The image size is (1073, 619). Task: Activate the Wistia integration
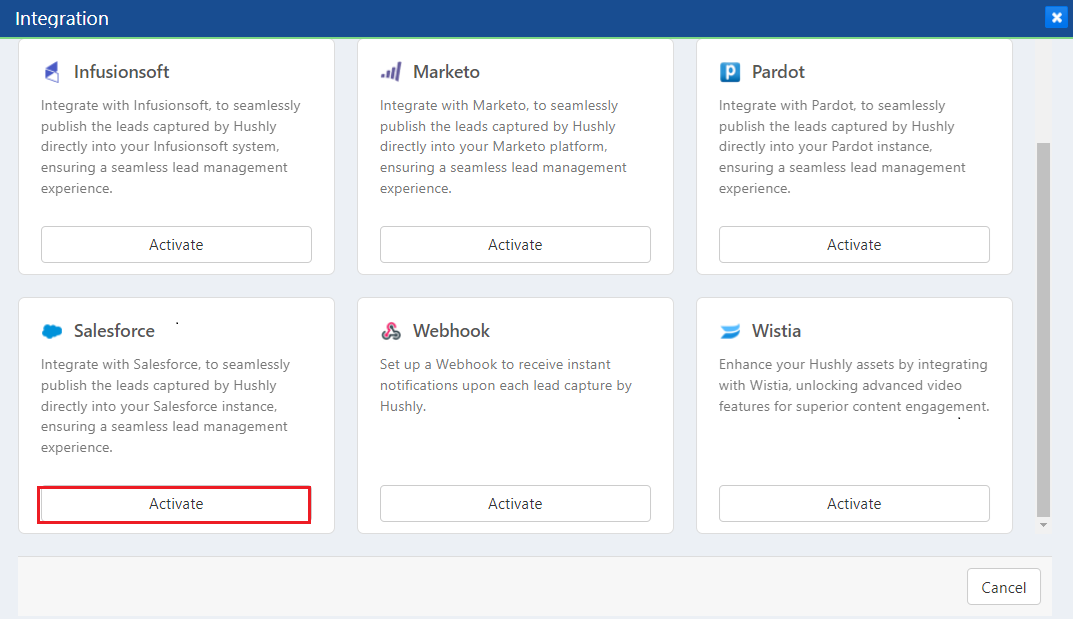pyautogui.click(x=854, y=503)
